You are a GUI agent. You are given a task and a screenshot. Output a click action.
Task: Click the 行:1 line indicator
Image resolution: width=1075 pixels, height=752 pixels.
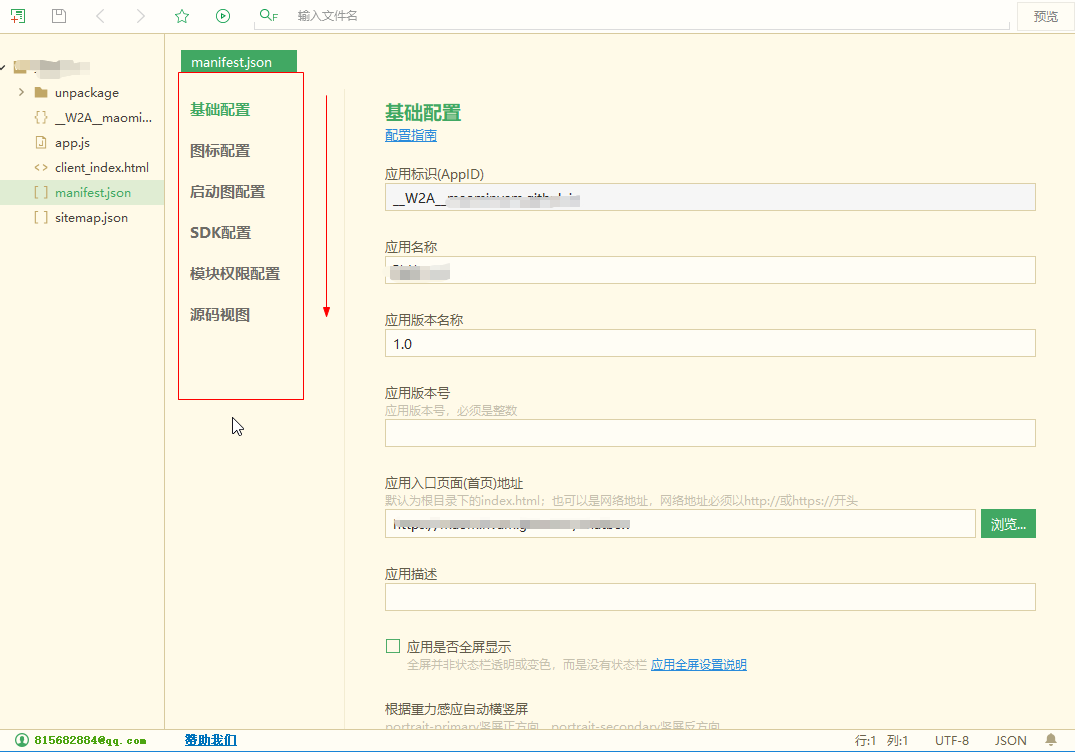[865, 741]
